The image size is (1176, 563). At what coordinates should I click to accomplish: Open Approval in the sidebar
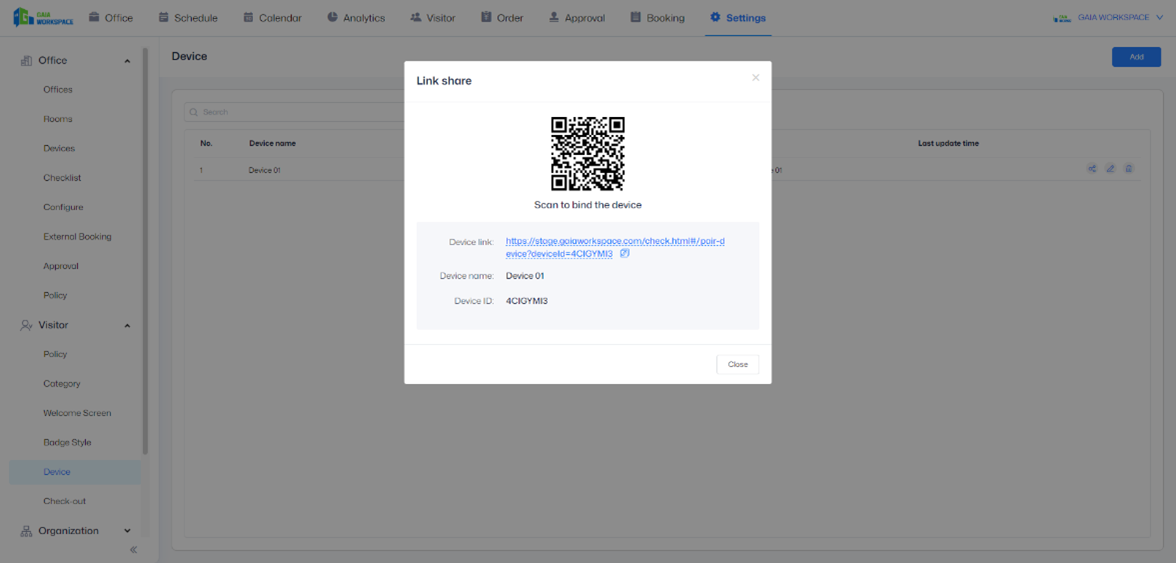click(61, 266)
